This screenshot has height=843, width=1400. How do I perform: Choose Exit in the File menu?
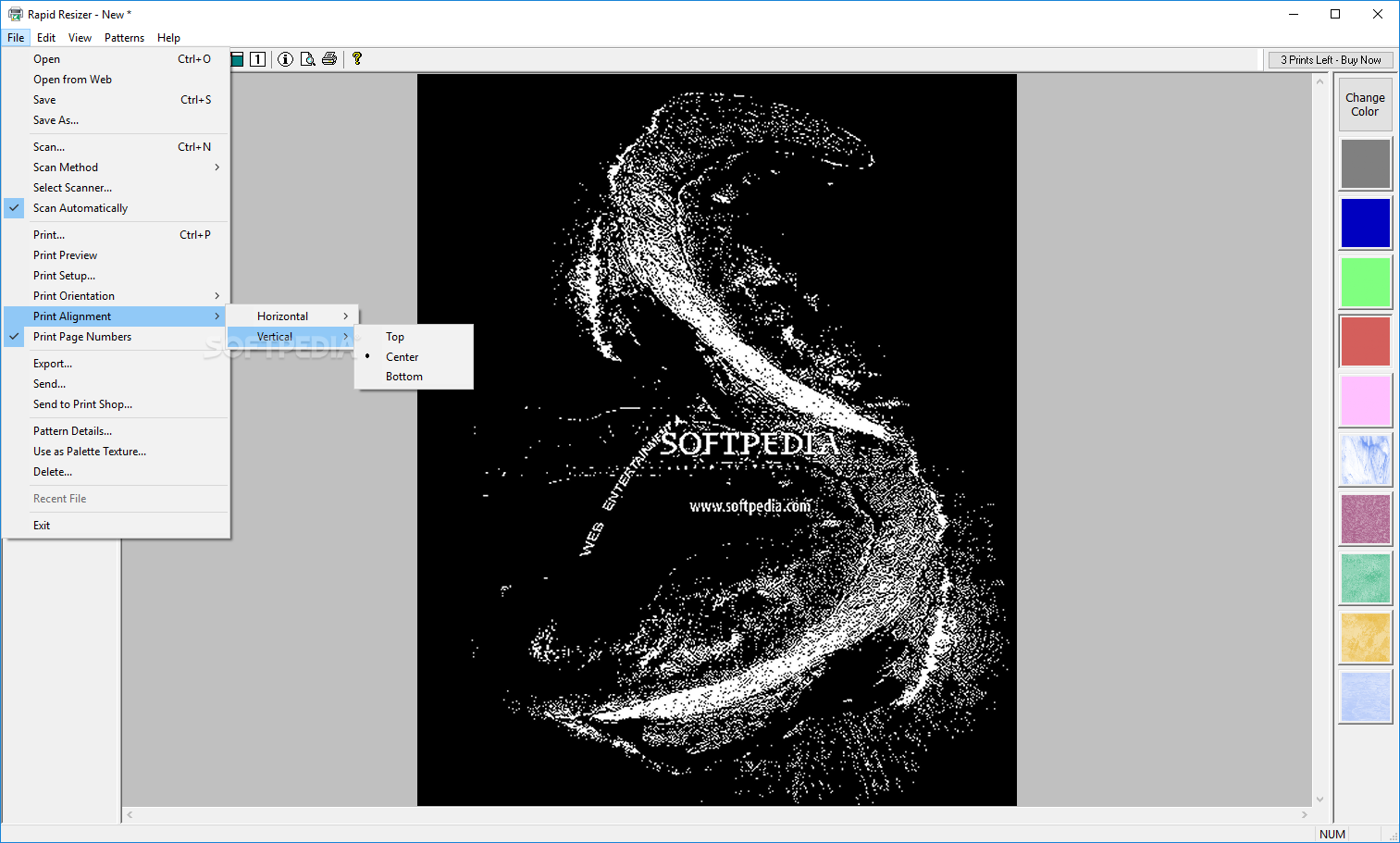coord(117,526)
